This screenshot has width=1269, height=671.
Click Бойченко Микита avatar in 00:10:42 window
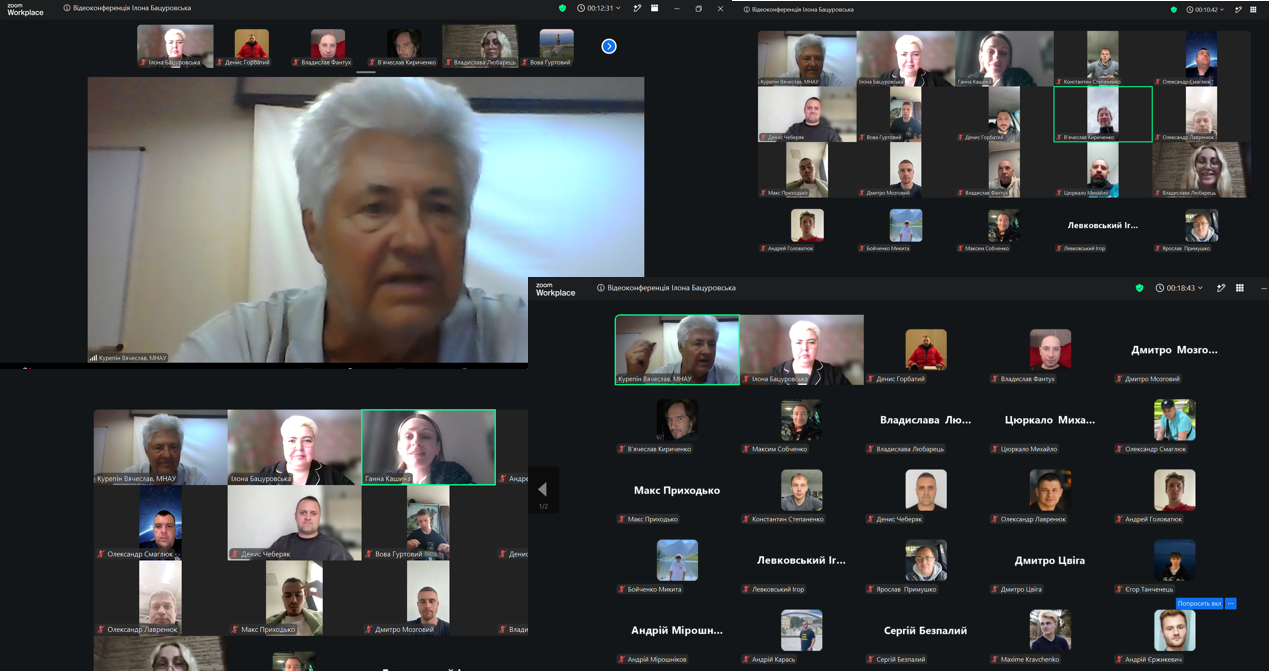click(906, 226)
